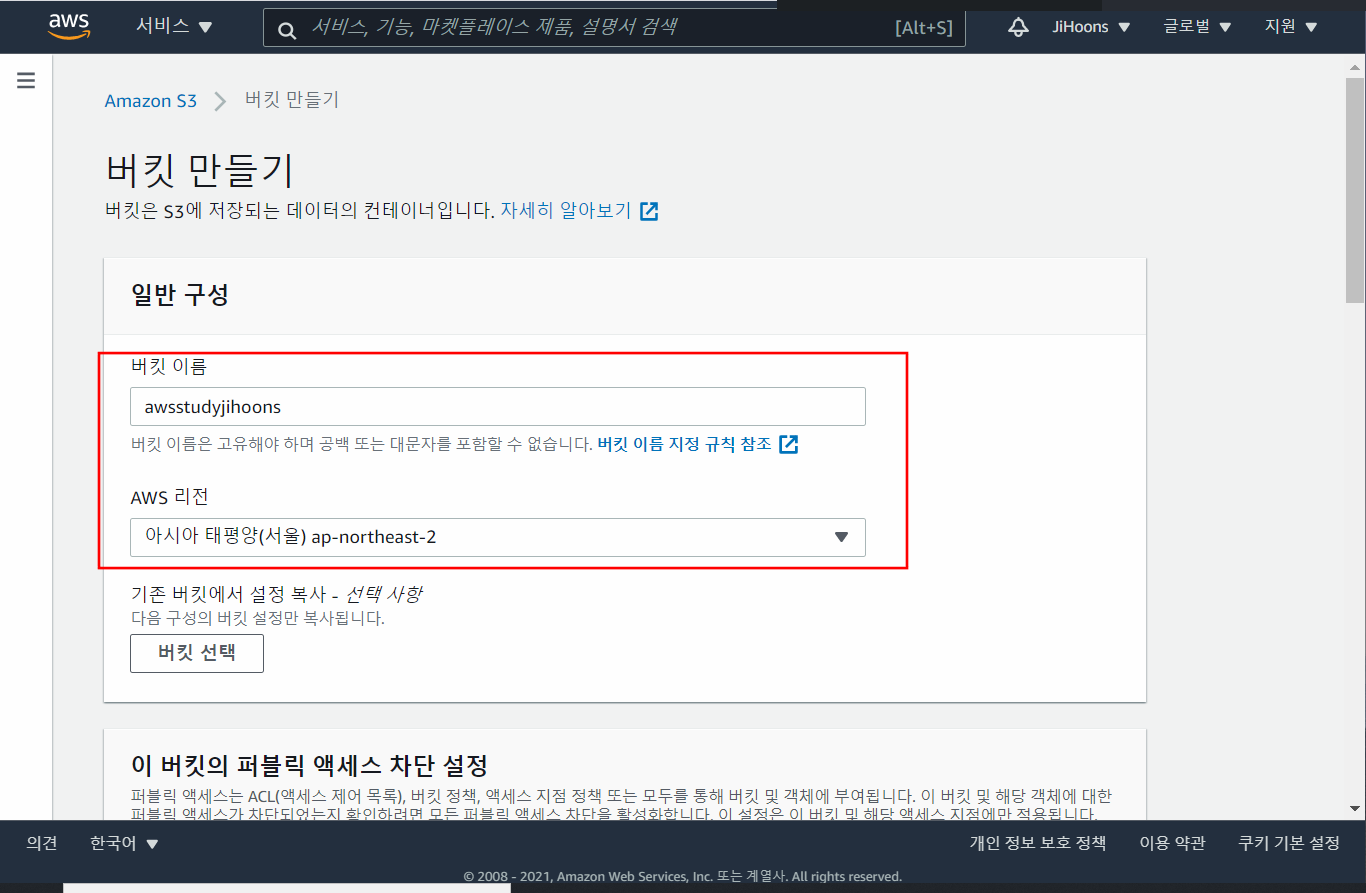Click the 이 버킷의 퍼블릭 액세스 차단 설정 heading
The height and width of the screenshot is (893, 1366).
(x=309, y=766)
